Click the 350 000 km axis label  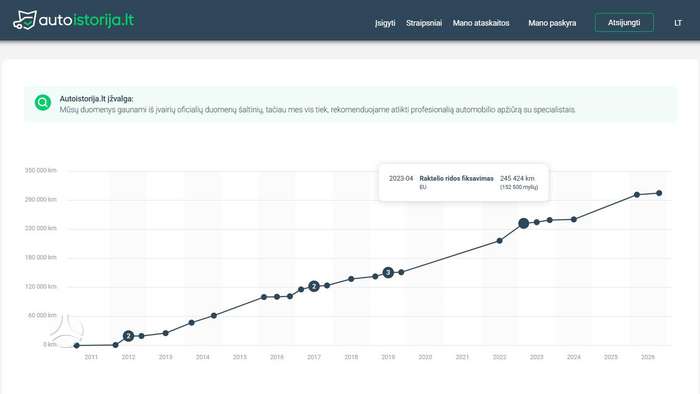[41, 170]
